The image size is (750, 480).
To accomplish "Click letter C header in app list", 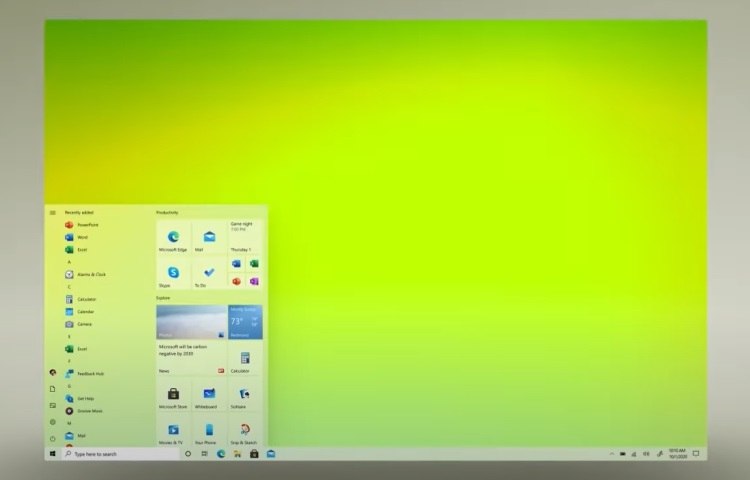I will coord(69,287).
